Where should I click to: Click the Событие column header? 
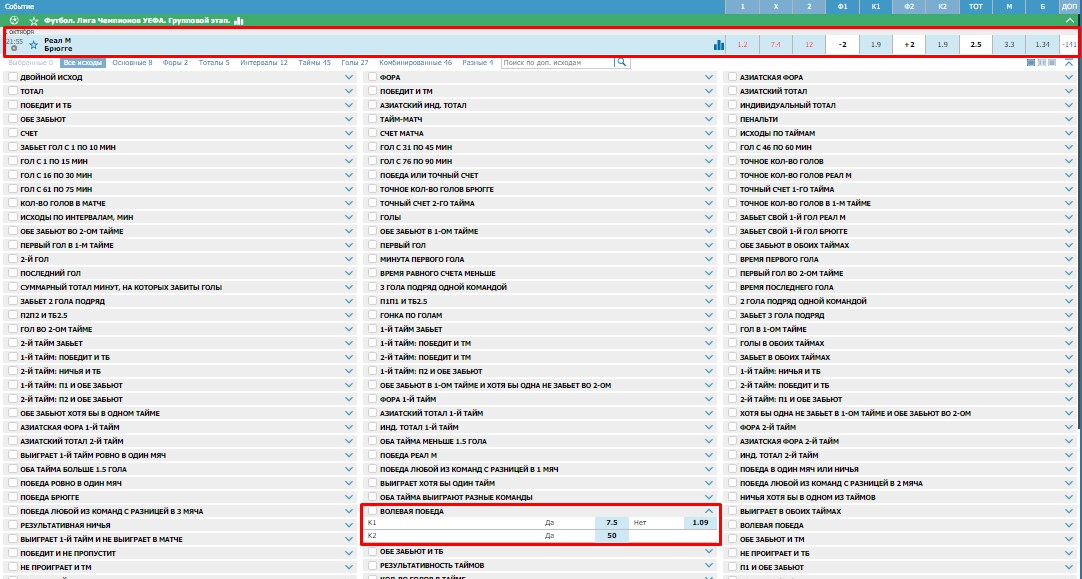click(x=19, y=6)
